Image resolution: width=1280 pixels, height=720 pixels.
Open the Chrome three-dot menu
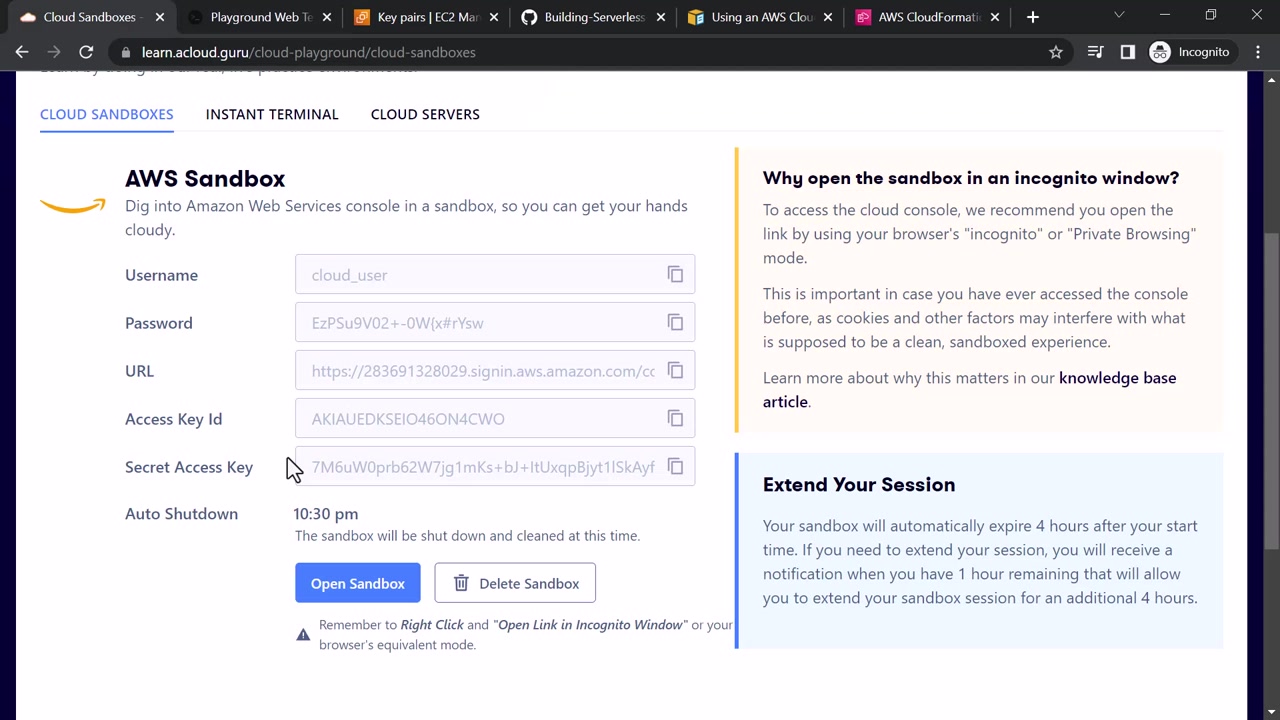(x=1258, y=52)
